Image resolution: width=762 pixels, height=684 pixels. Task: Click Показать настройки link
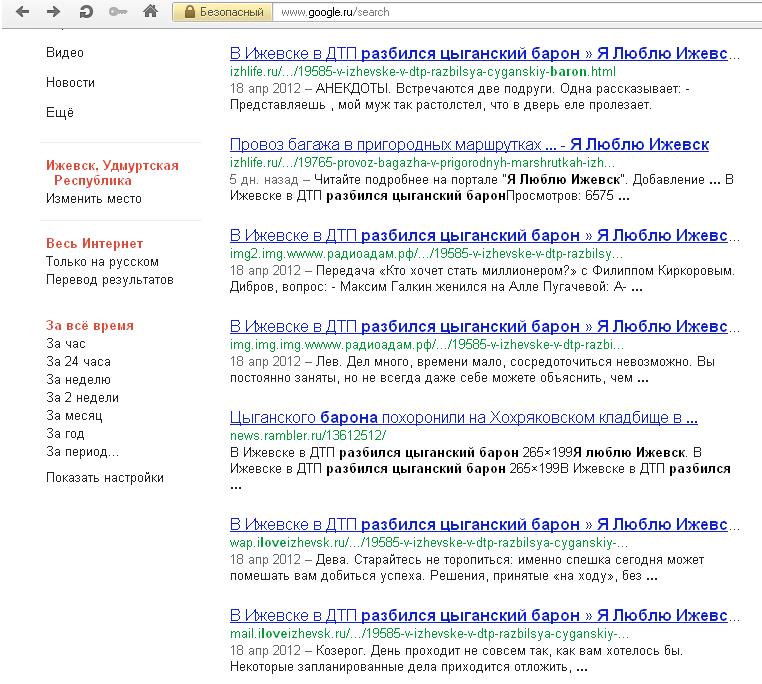[x=104, y=478]
